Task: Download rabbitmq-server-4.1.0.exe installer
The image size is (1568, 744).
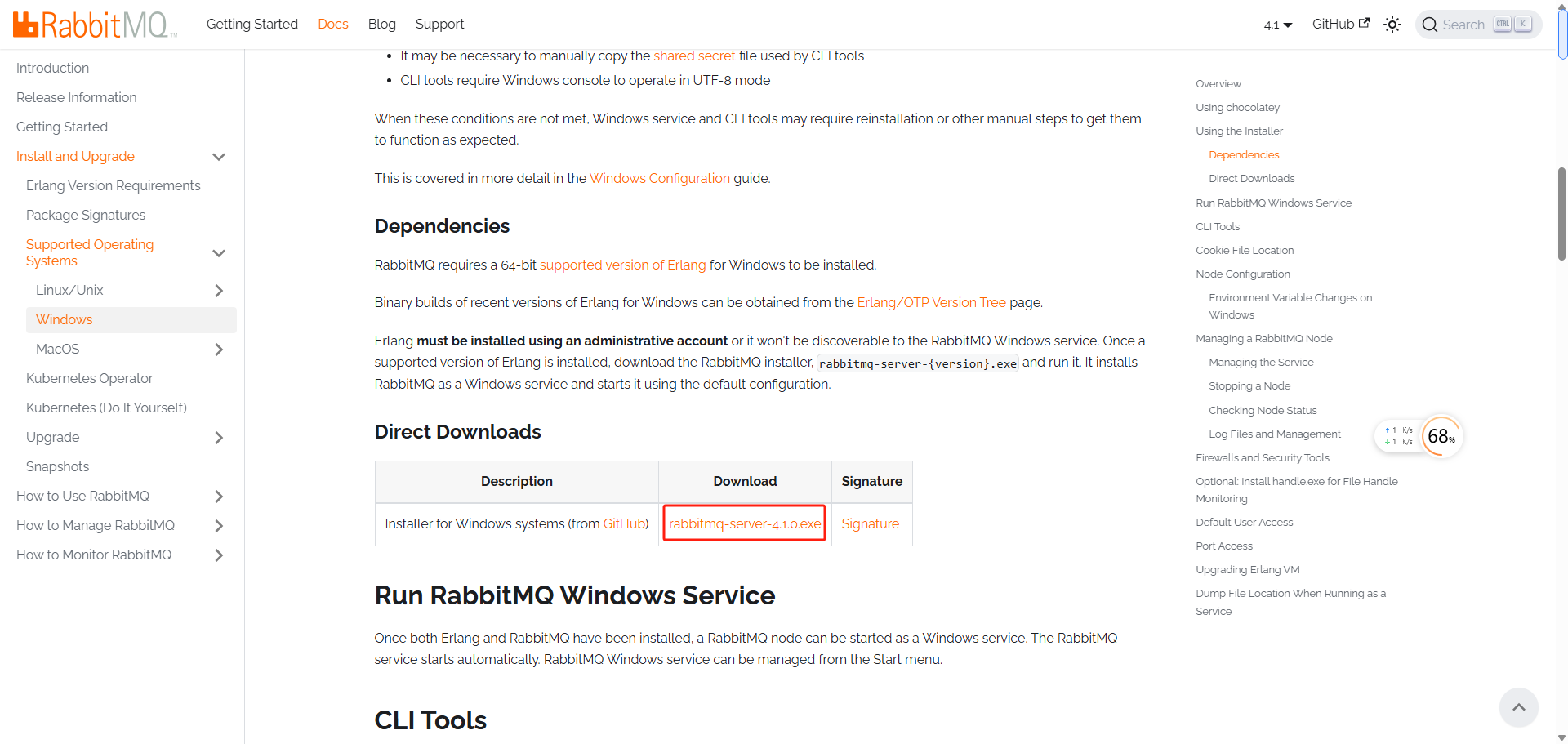Action: coord(744,523)
